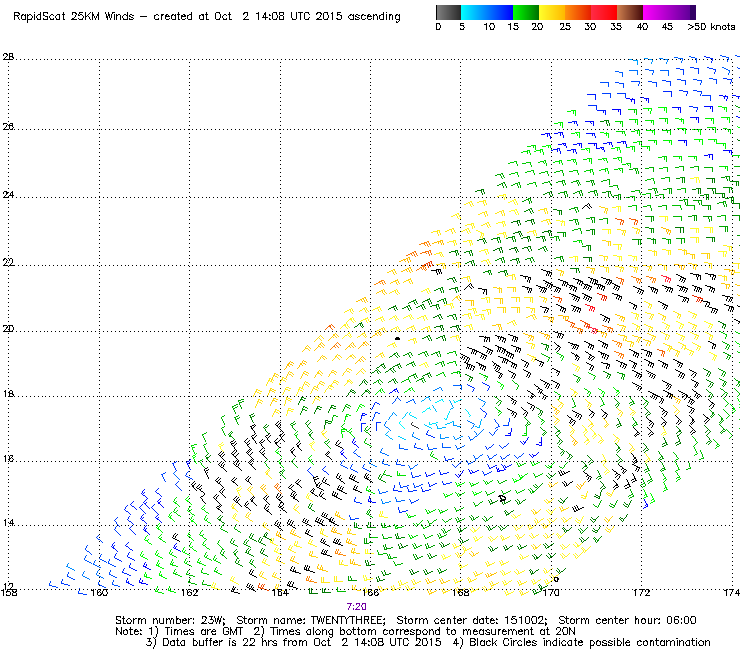Click the longitude axis label '166'
740x650 pixels.
pyautogui.click(x=370, y=592)
